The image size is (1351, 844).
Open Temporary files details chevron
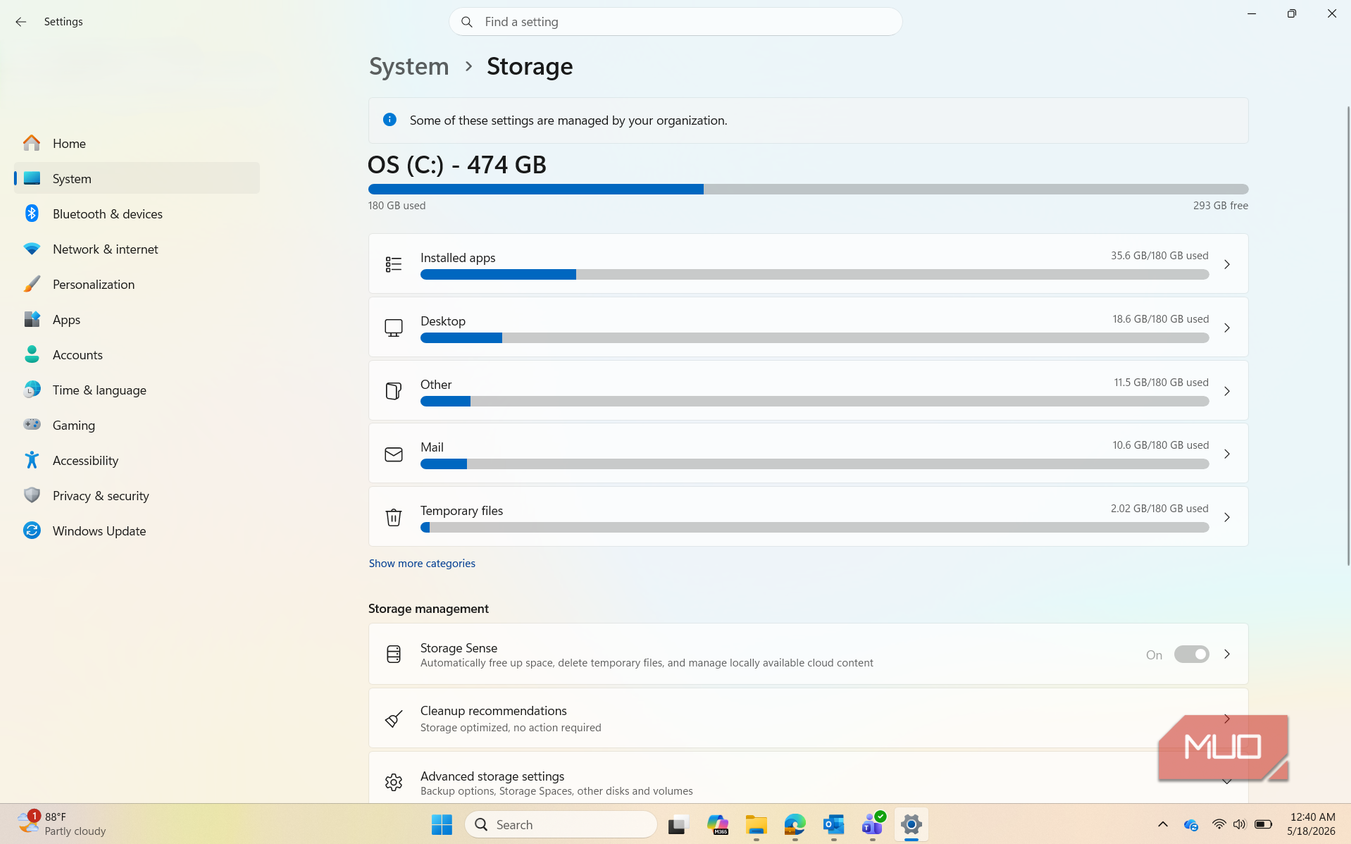pos(1227,517)
